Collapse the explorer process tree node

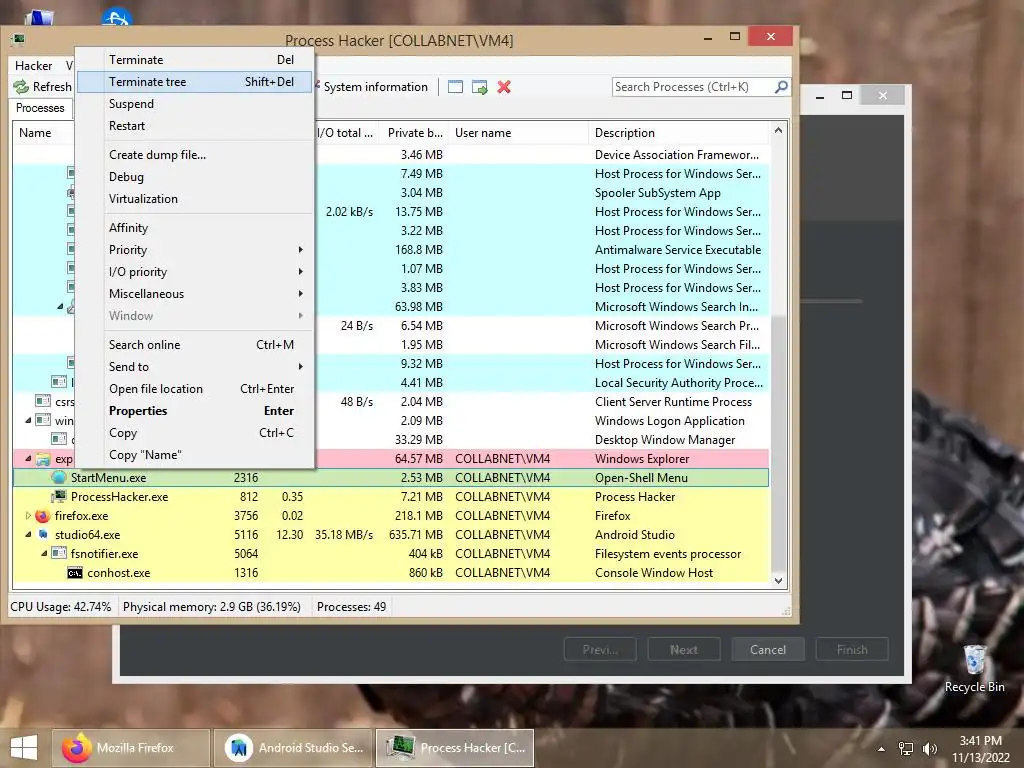click(x=28, y=459)
